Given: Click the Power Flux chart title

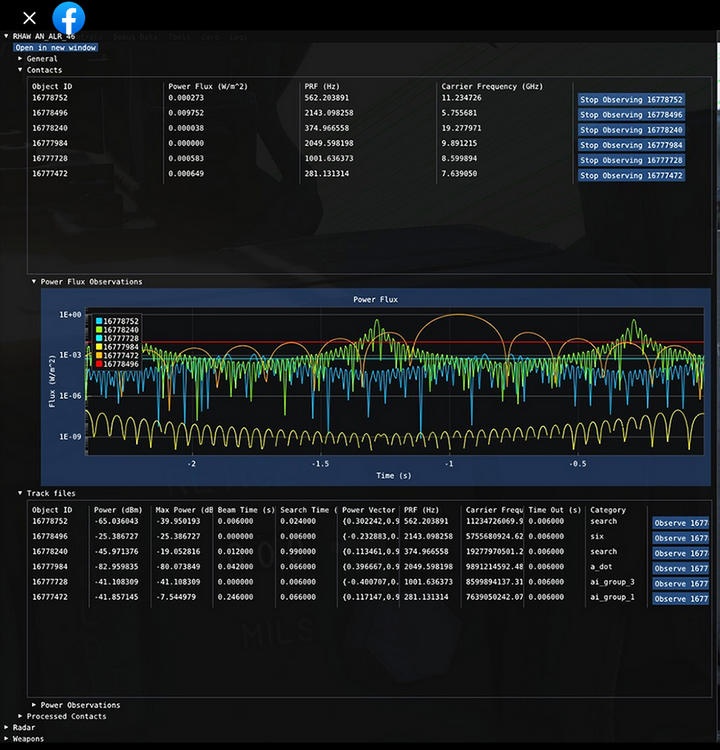Looking at the screenshot, I should coord(376,299).
